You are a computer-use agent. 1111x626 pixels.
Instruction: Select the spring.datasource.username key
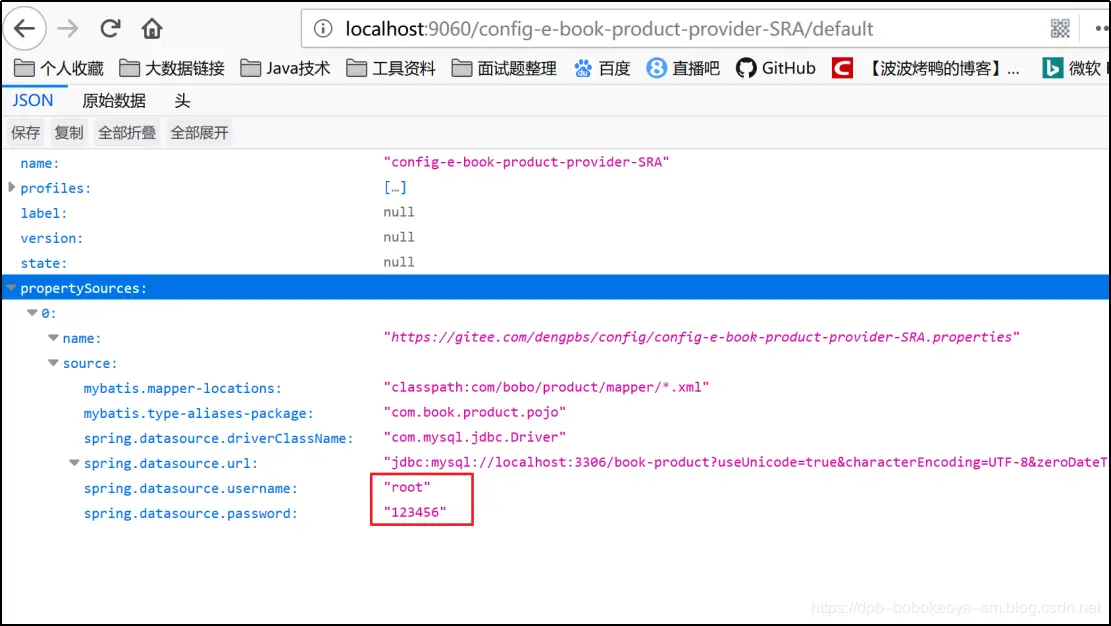pyautogui.click(x=191, y=488)
